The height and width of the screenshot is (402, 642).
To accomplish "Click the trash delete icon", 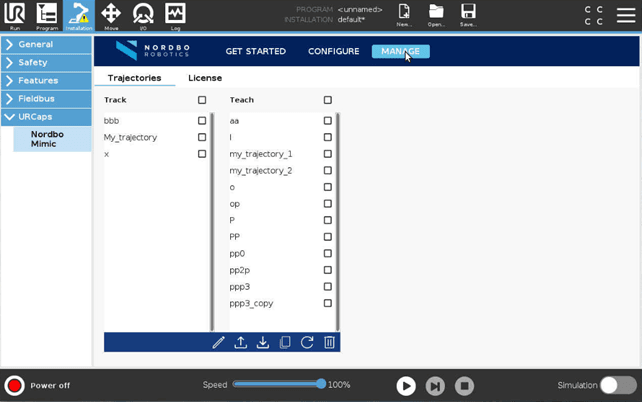I will tap(329, 342).
